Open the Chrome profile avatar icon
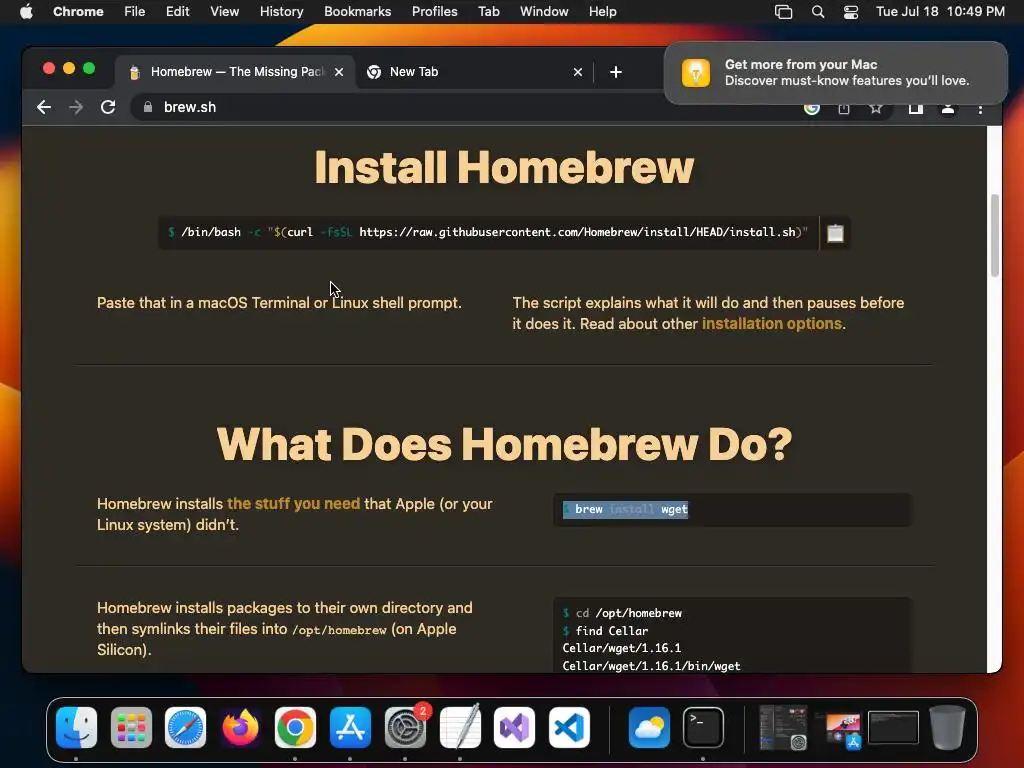The height and width of the screenshot is (768, 1024). 948,109
